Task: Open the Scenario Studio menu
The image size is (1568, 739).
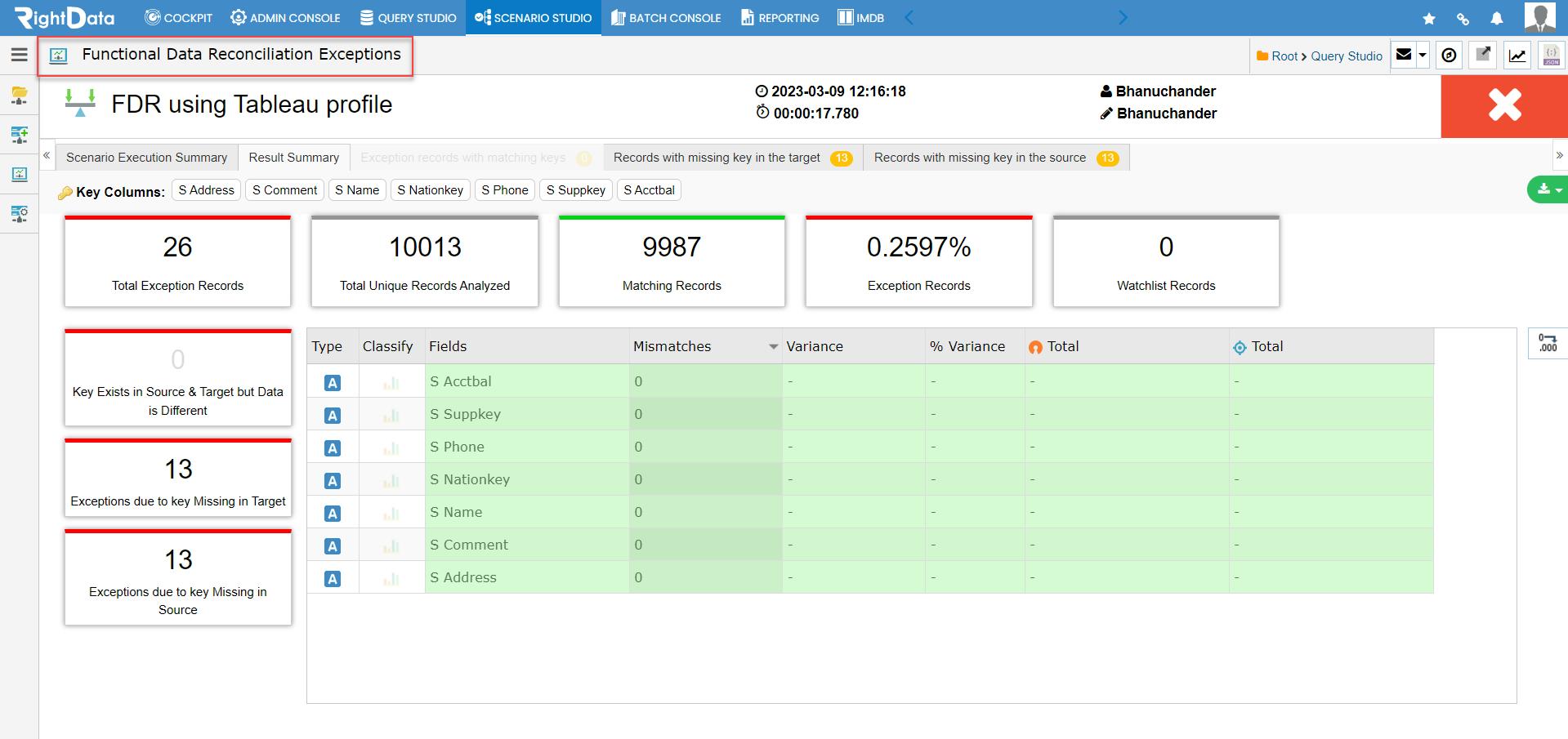Action: [534, 18]
